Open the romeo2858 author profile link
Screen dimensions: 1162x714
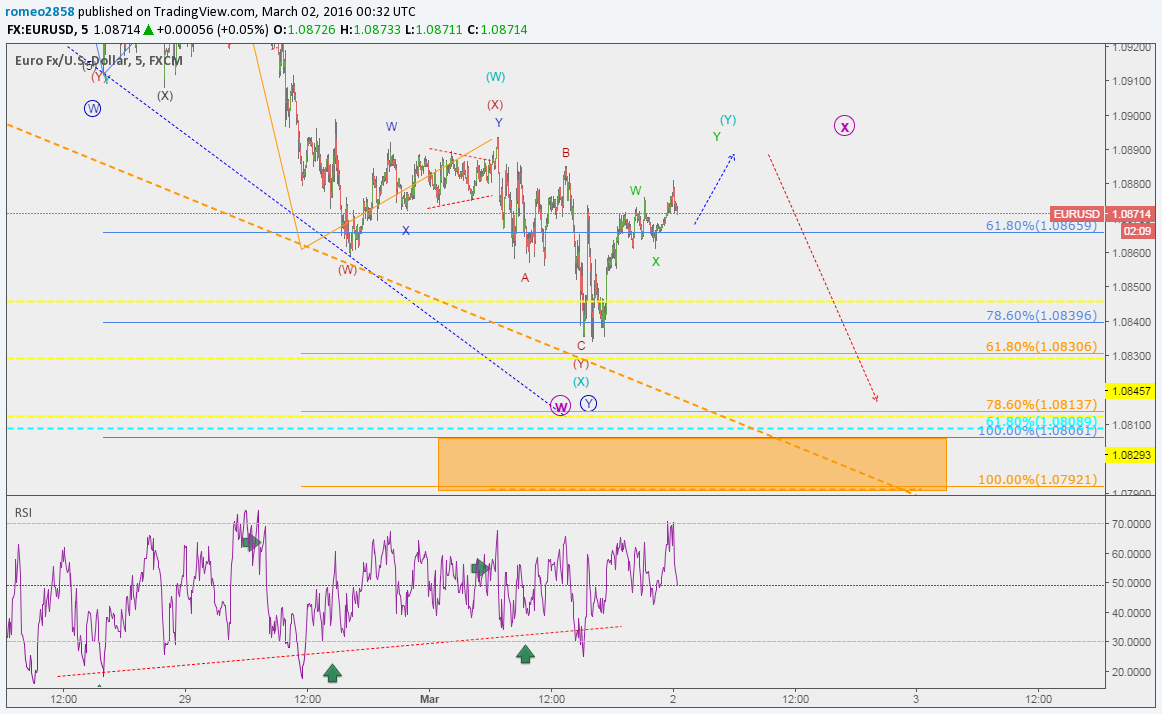click(39, 12)
